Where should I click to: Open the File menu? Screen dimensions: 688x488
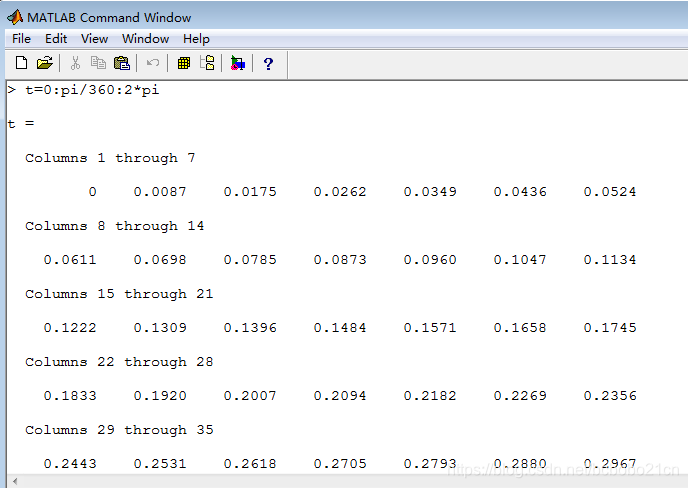21,39
